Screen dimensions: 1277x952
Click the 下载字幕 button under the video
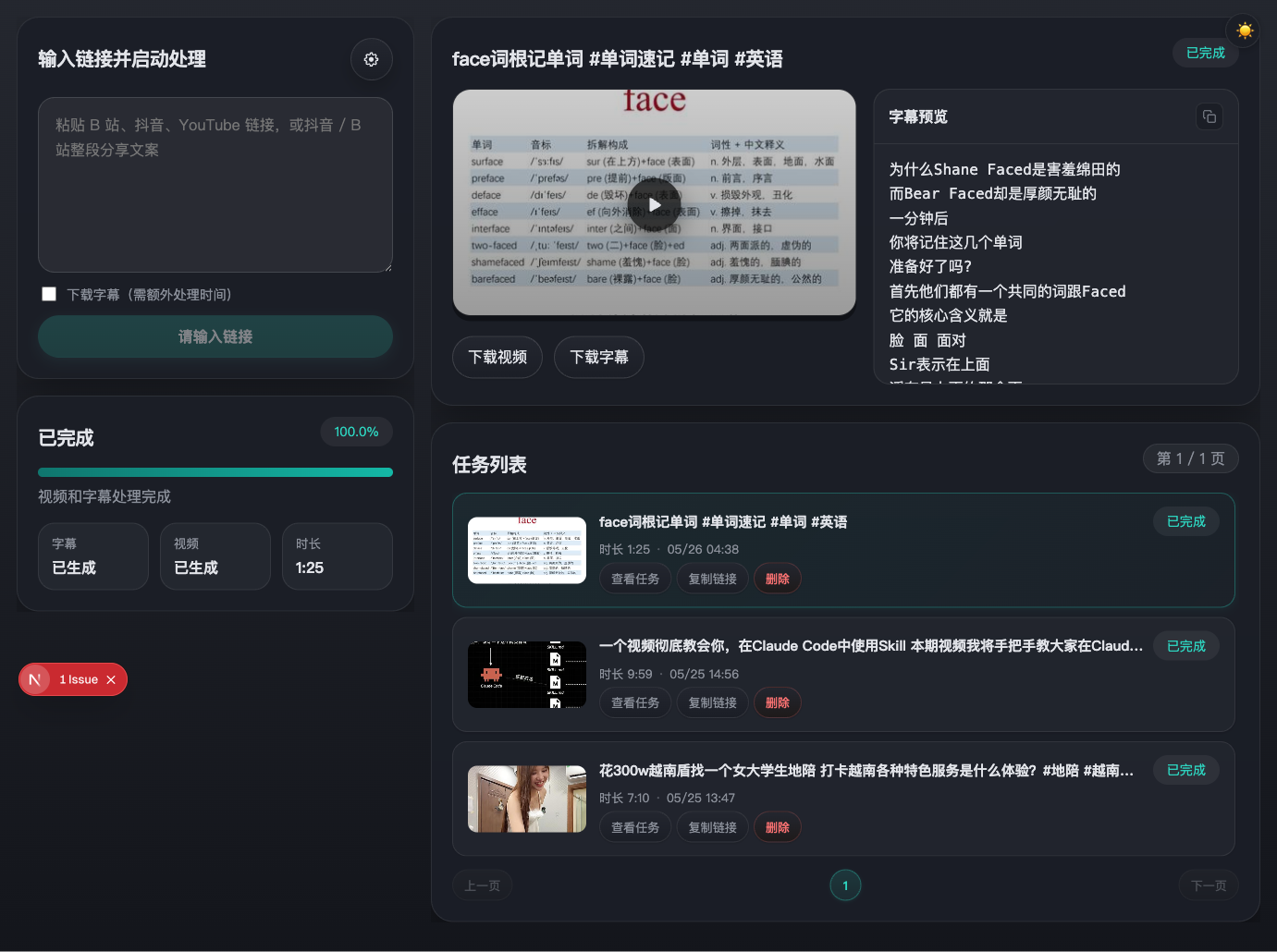click(x=599, y=357)
